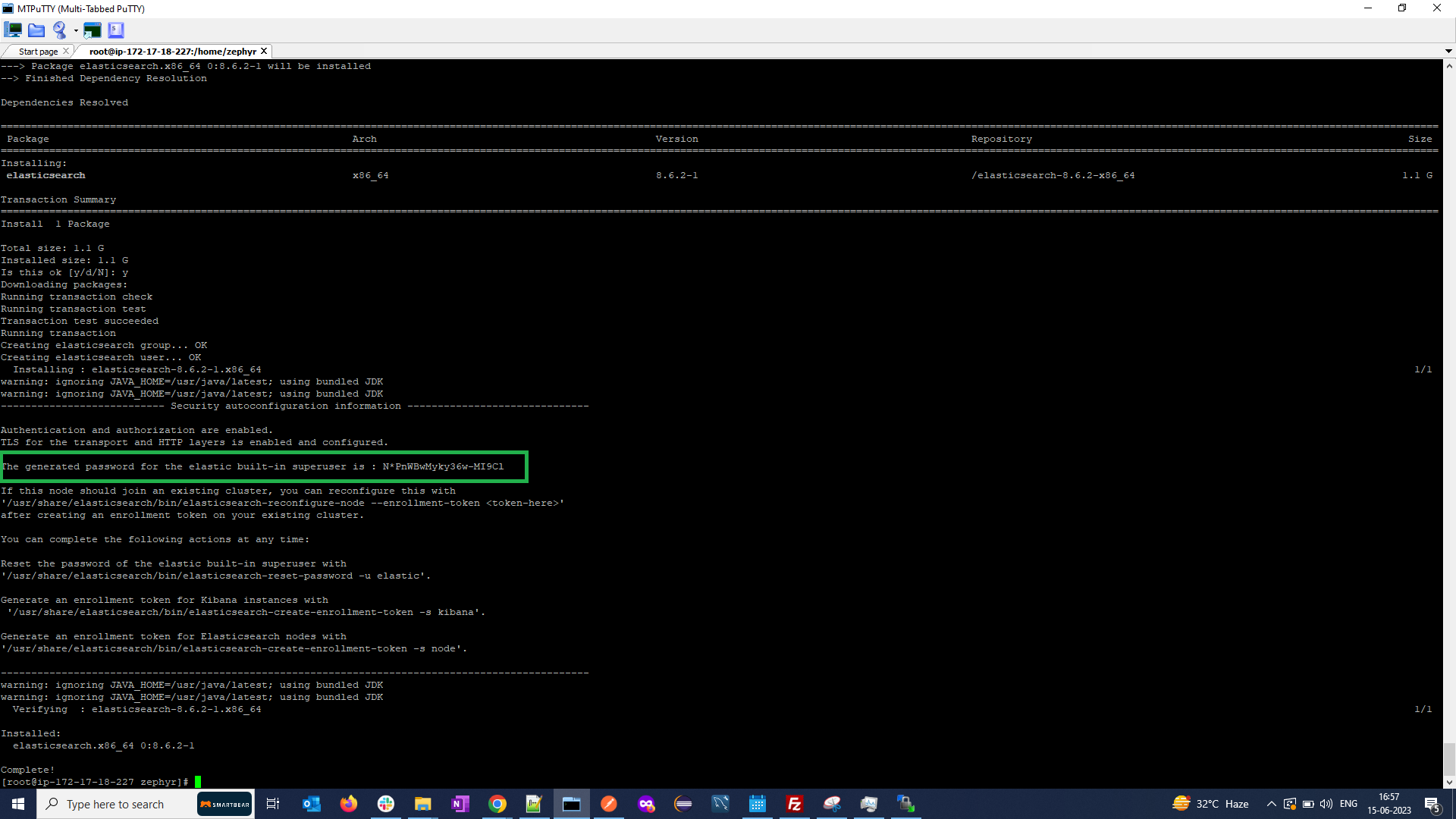Click the terminal scrollbar up arrow
Screen dimensions: 1456x819
tap(1449, 66)
